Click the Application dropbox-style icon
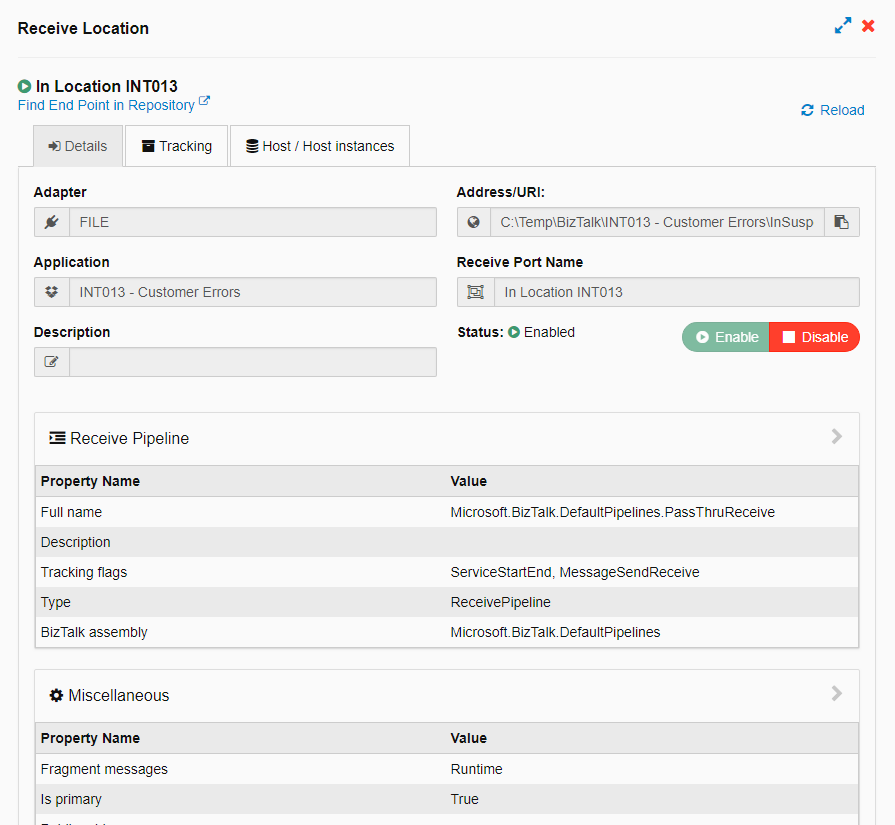 point(52,292)
